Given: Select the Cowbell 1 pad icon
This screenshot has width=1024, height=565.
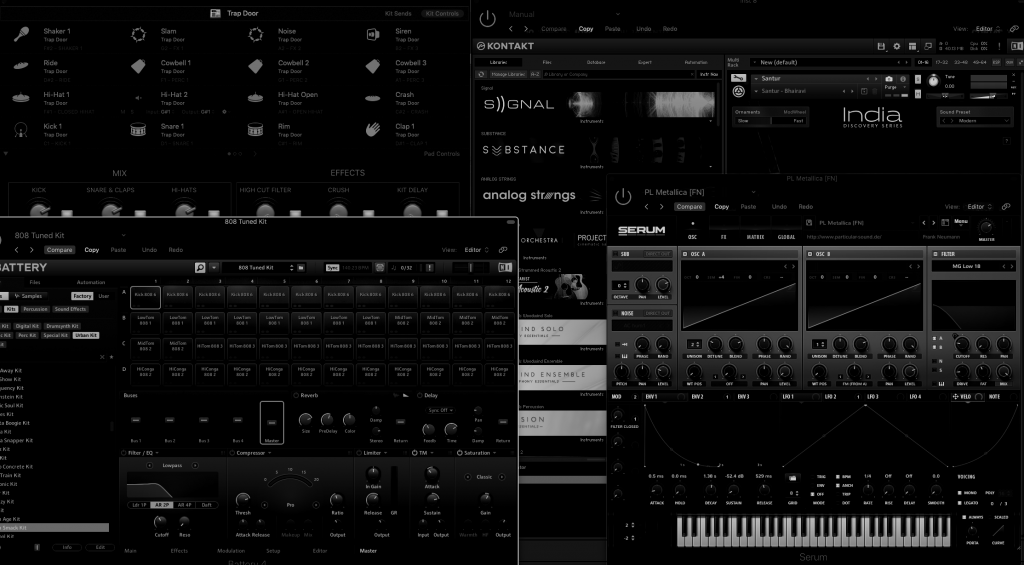Looking at the screenshot, I should (x=138, y=66).
